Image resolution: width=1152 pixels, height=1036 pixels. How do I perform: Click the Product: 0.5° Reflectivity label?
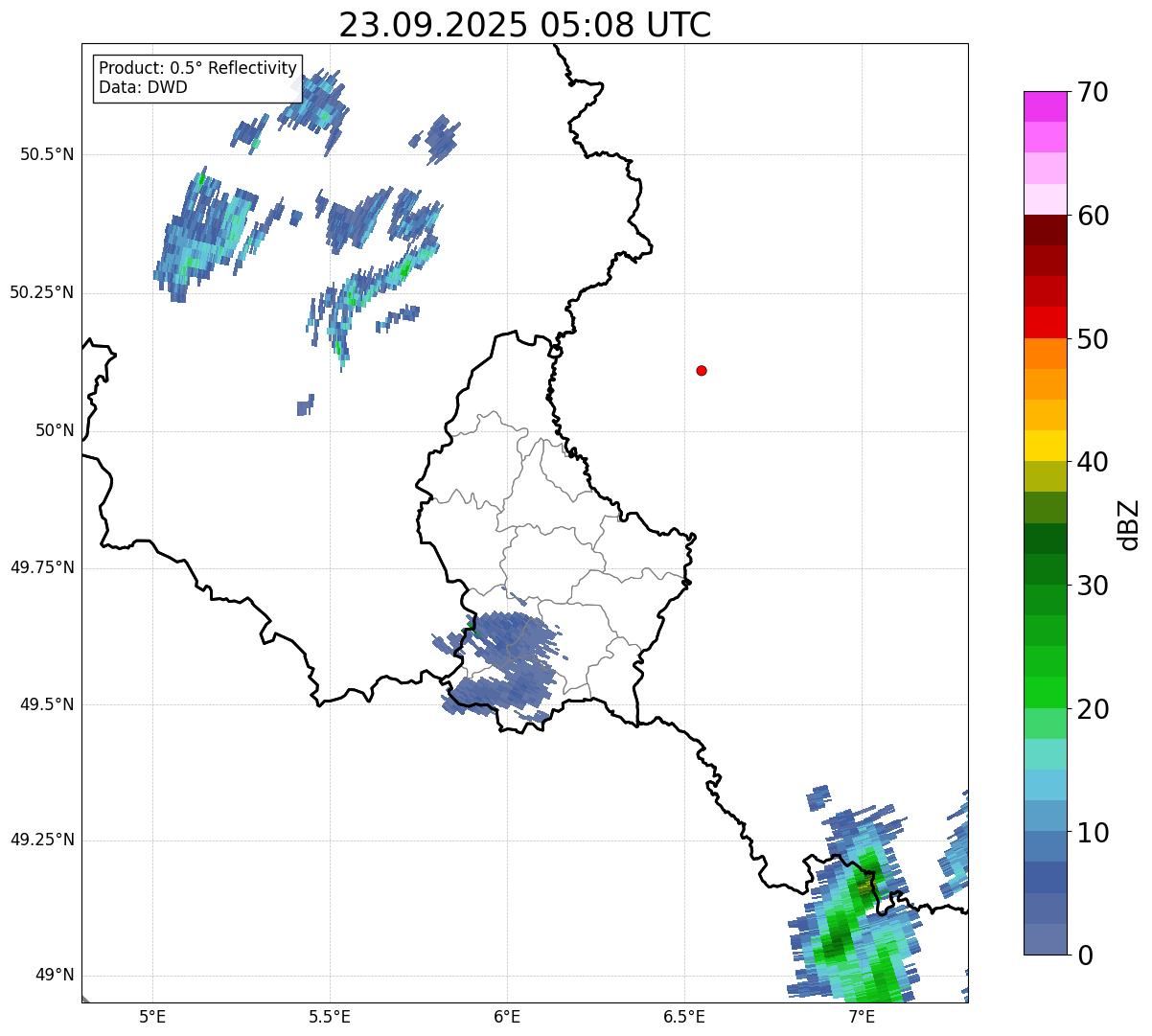tap(197, 69)
